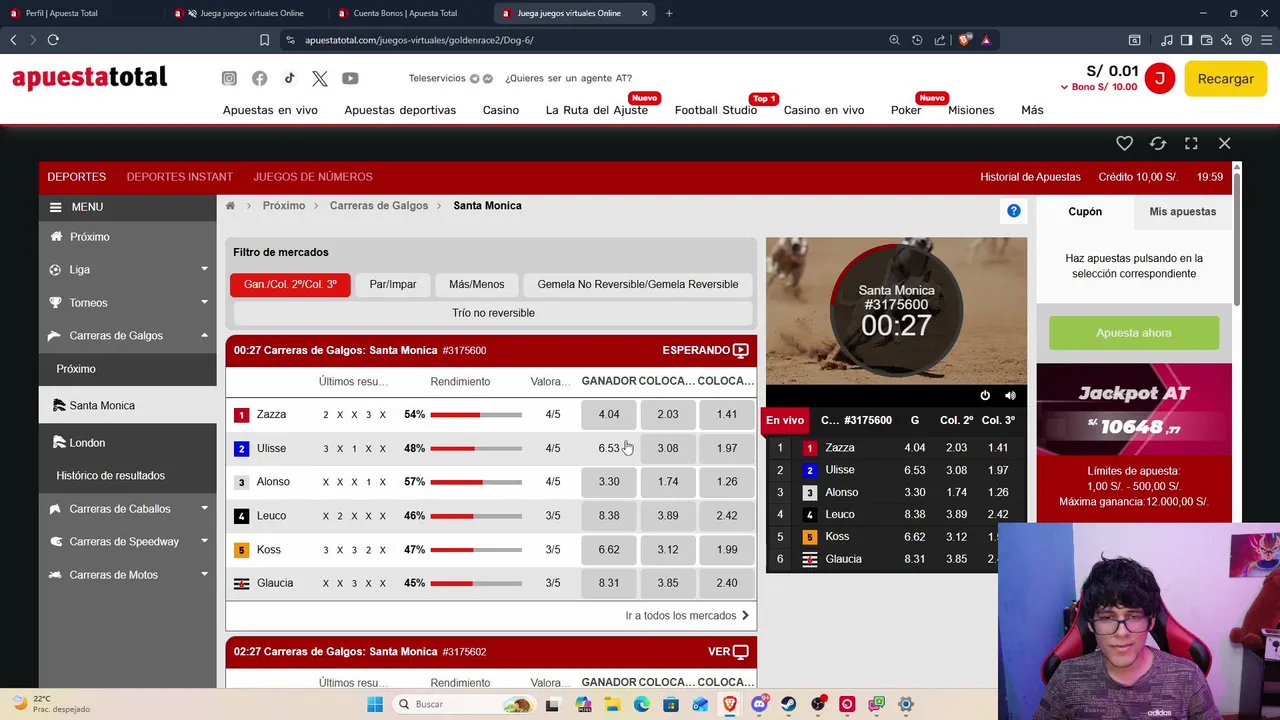Click the Brave shield icon
Image resolution: width=1280 pixels, height=720 pixels.
965,40
